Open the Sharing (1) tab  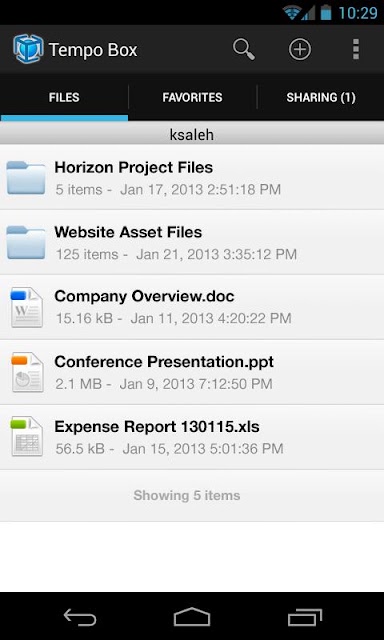click(321, 98)
